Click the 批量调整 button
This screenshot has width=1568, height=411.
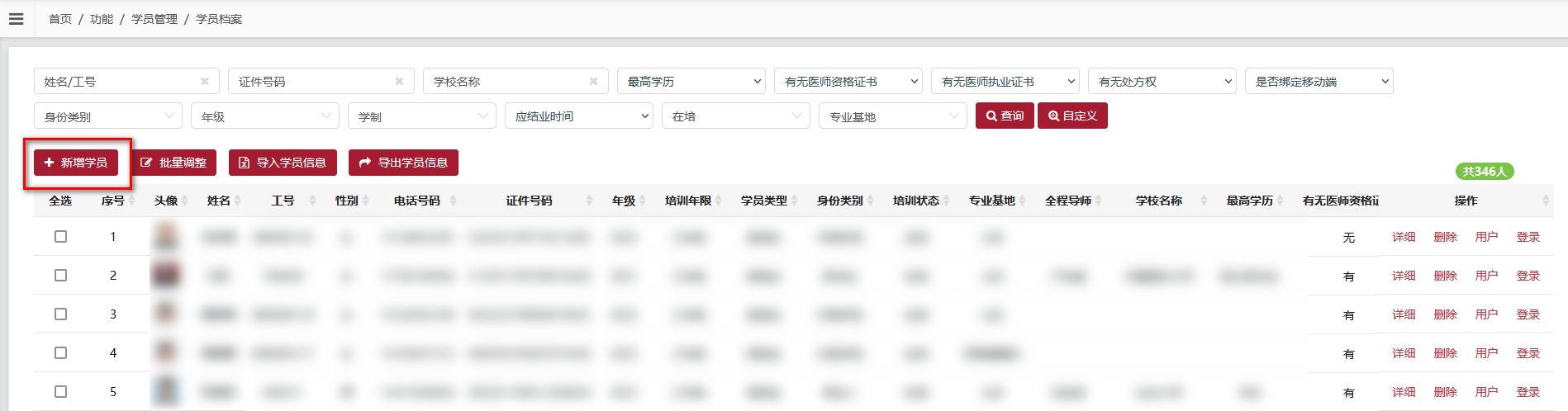pos(173,163)
